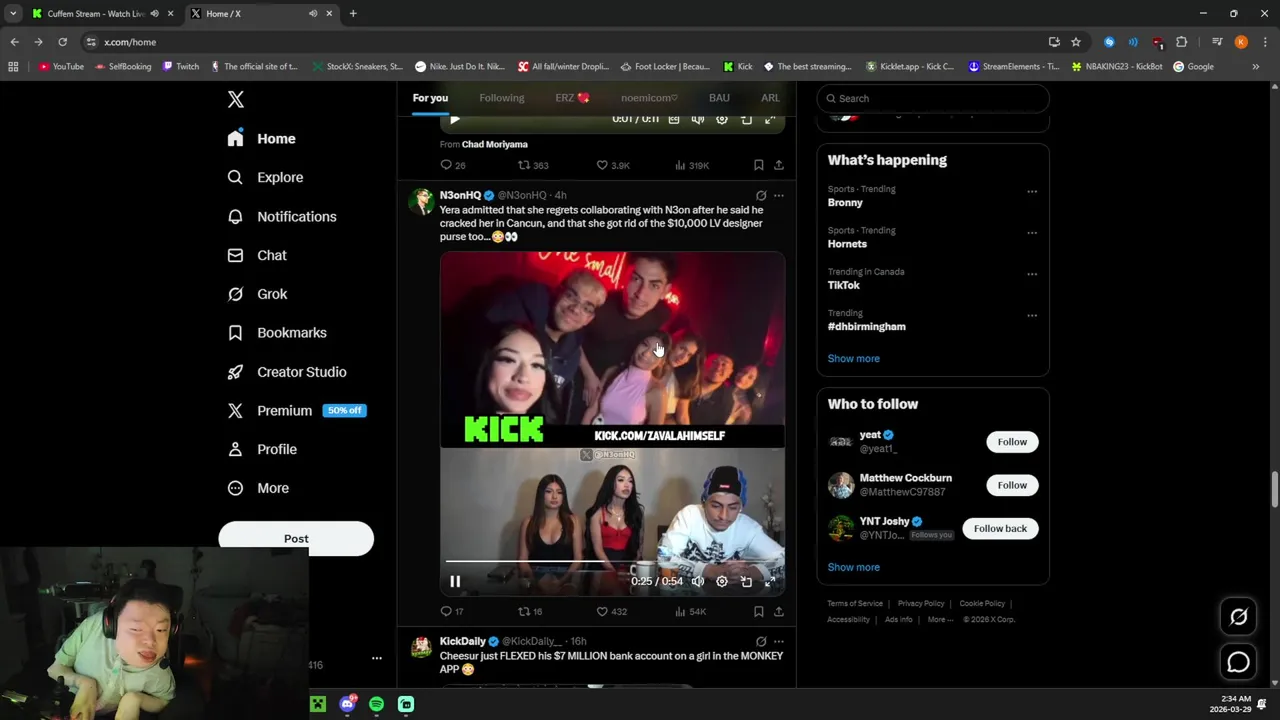Bookmark the N3onHQ post
This screenshot has height=720, width=1280.
click(759, 611)
